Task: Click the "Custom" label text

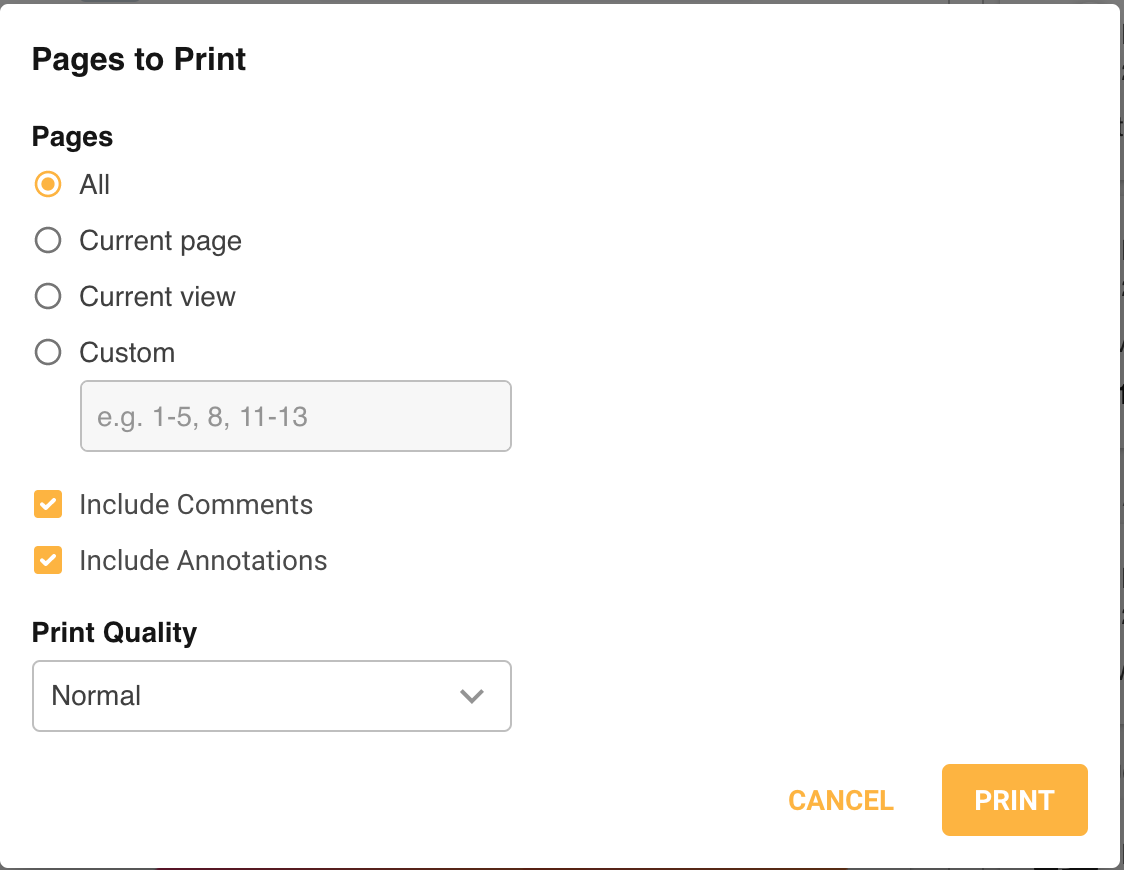Action: tap(127, 353)
